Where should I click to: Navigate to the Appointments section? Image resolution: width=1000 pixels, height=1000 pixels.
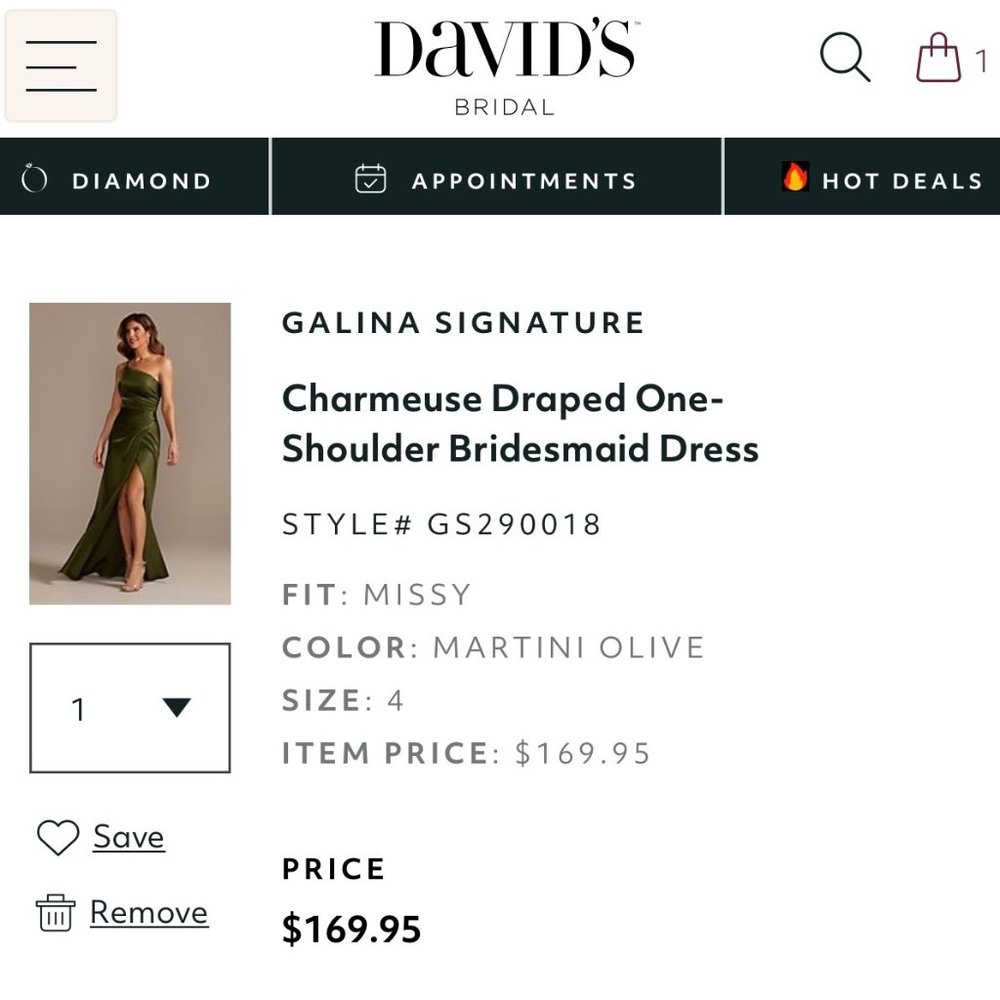(x=523, y=180)
